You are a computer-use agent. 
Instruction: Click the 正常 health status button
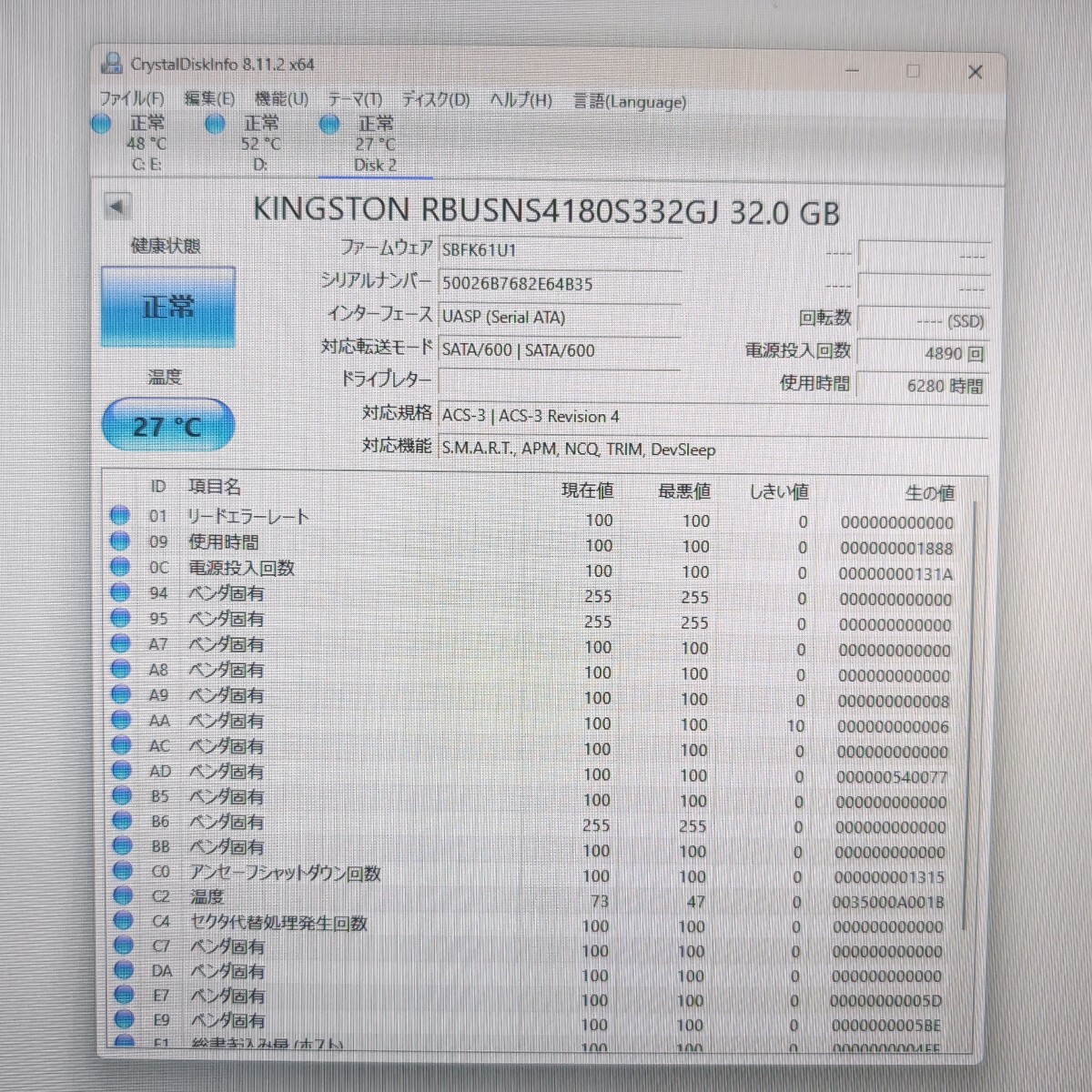168,308
